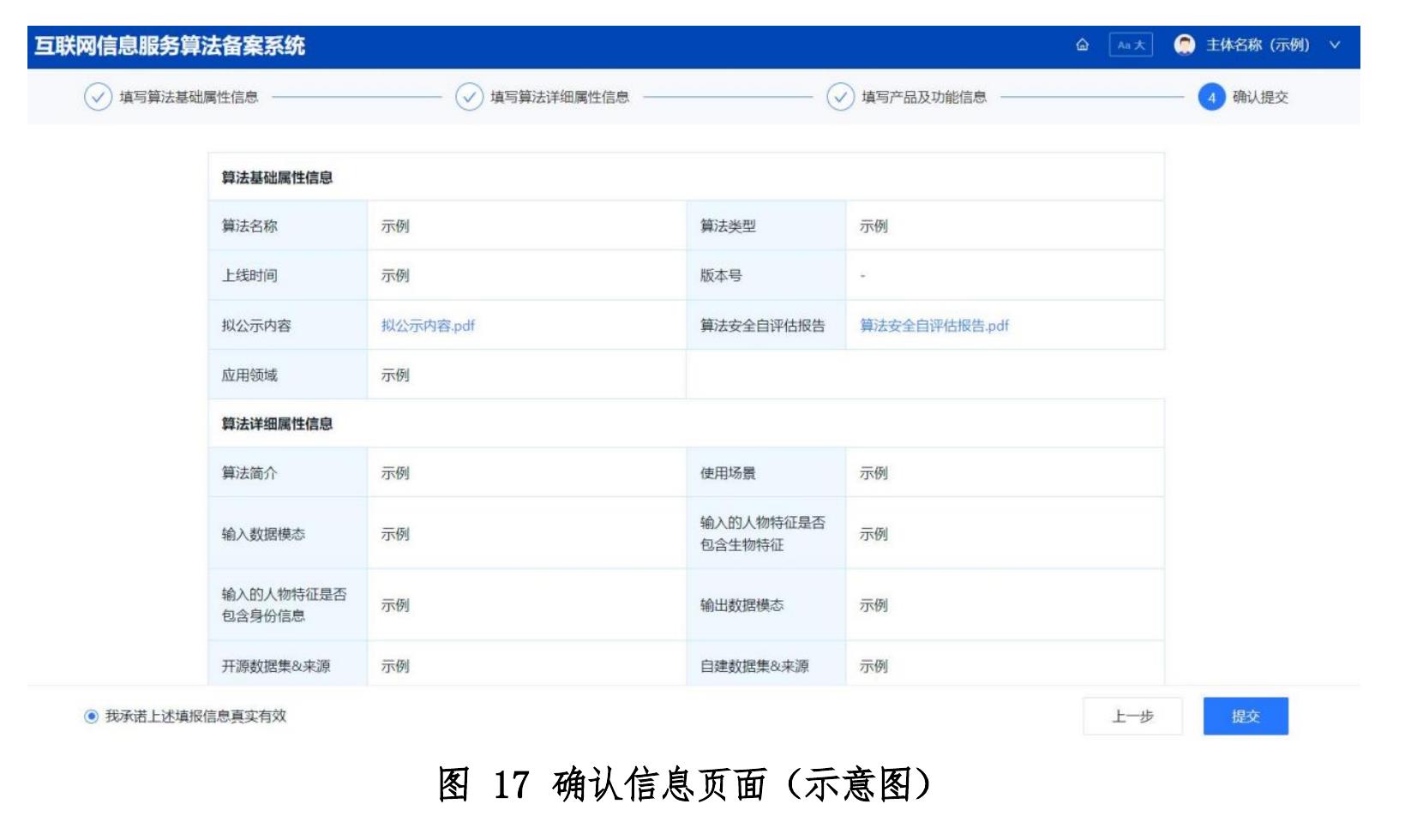Click the 算法简介 label cell
This screenshot has height=840, width=1405.
288,472
